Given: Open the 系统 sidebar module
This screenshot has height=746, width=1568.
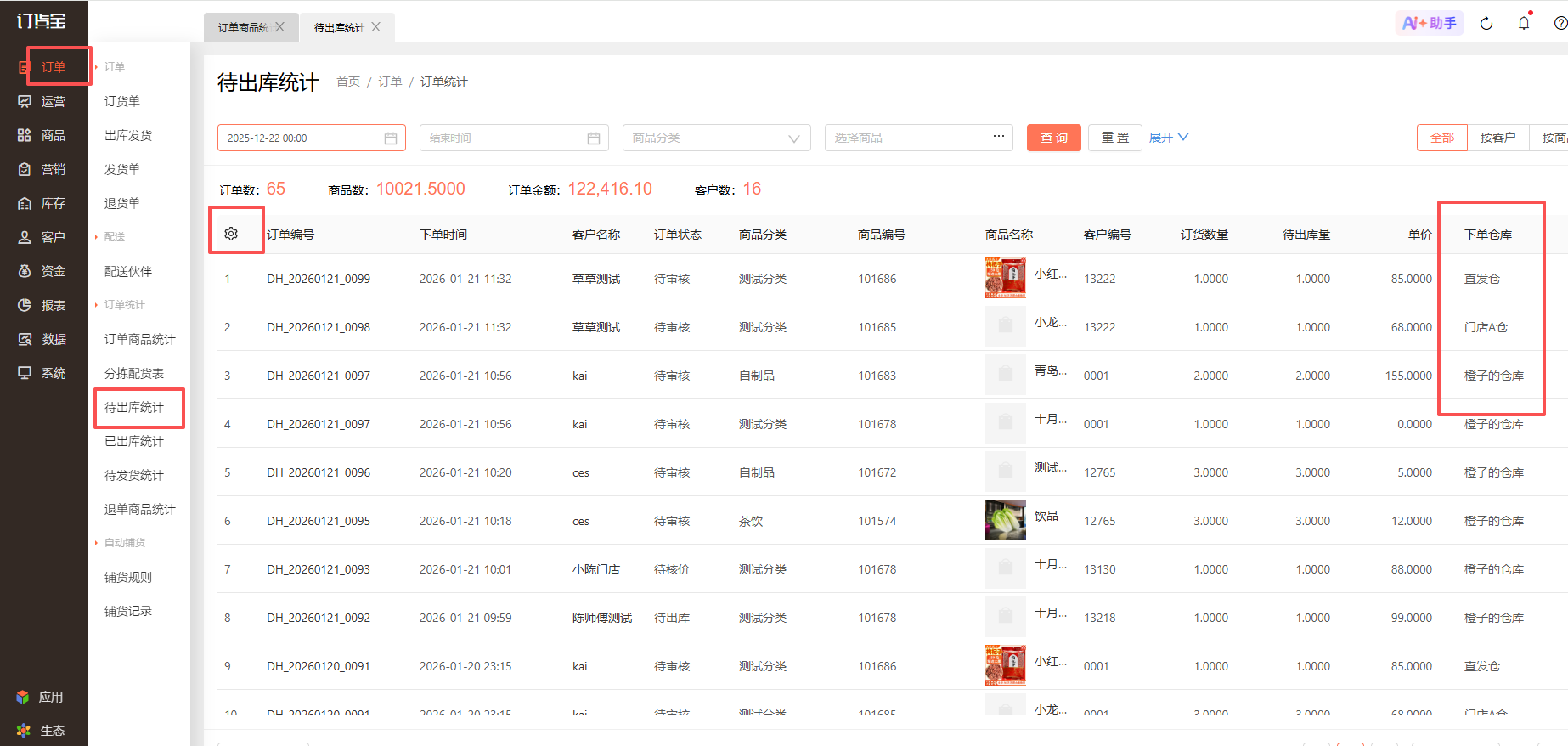Looking at the screenshot, I should click(x=42, y=373).
